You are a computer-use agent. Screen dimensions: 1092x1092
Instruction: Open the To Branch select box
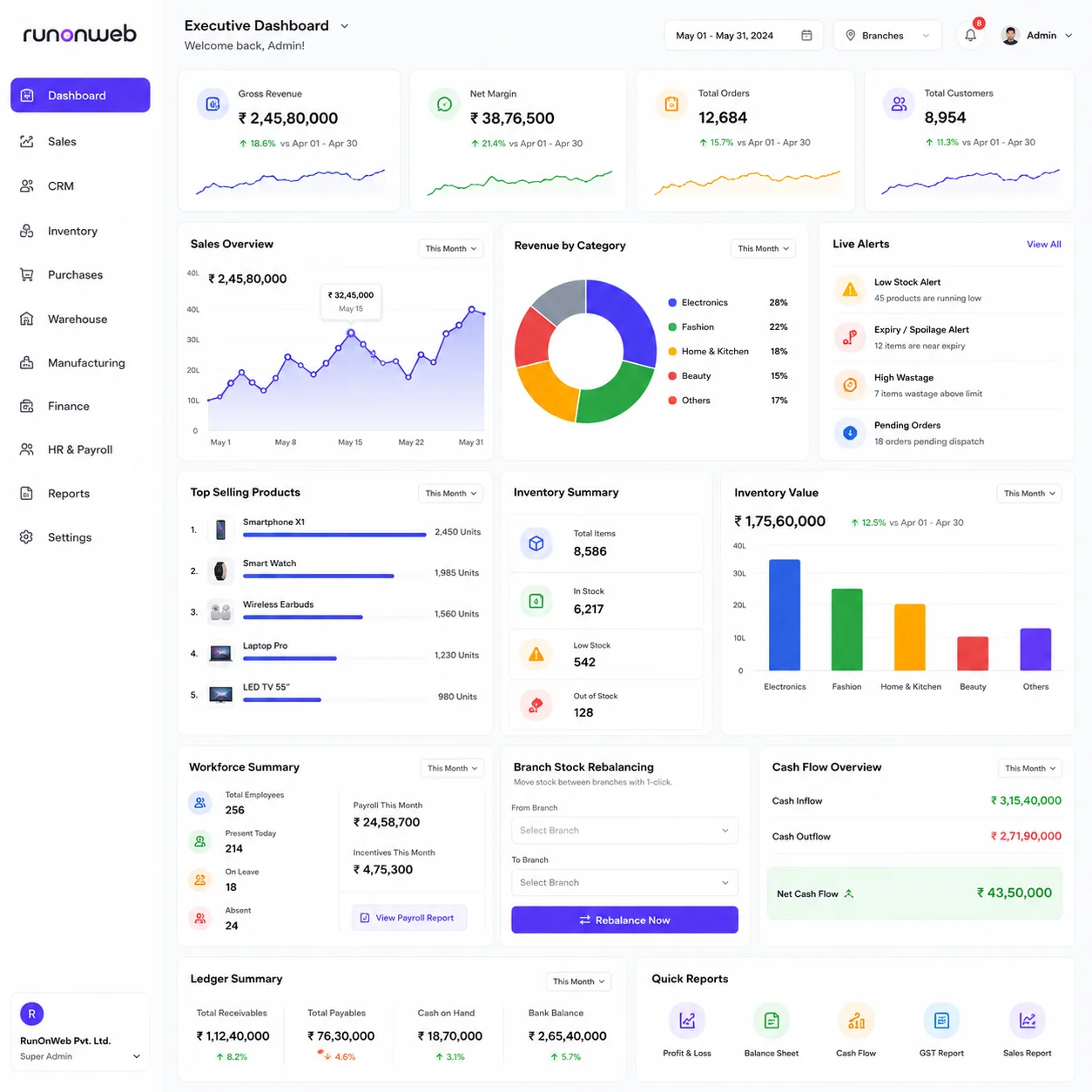pos(624,883)
